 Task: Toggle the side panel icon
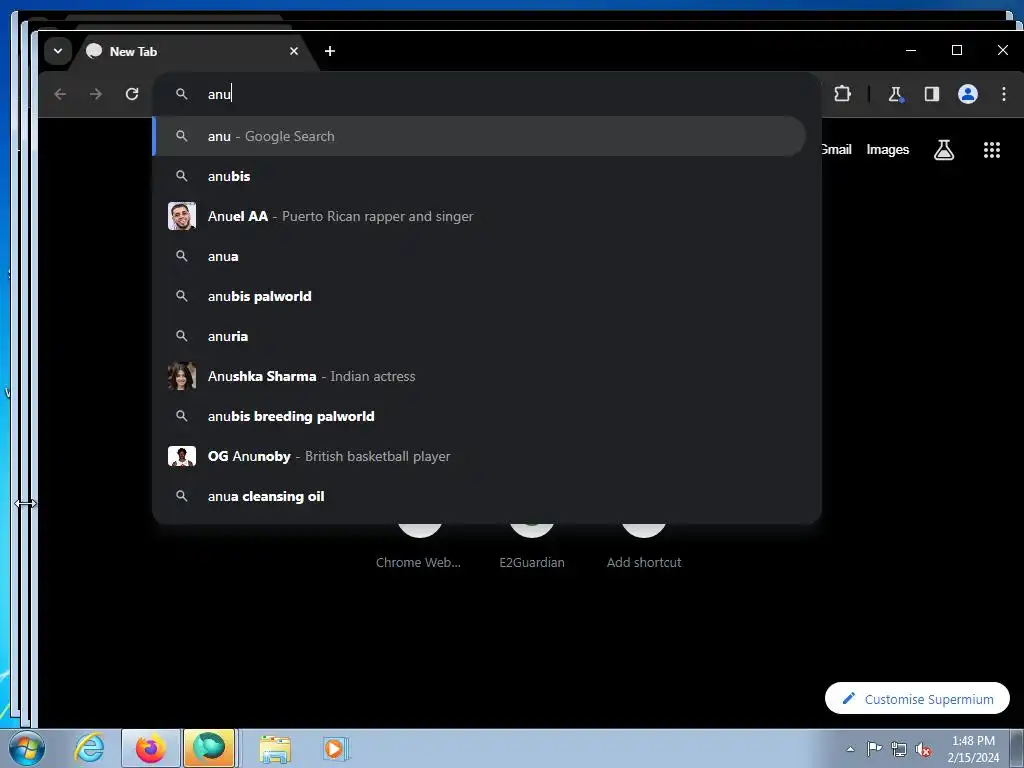pyautogui.click(x=932, y=94)
